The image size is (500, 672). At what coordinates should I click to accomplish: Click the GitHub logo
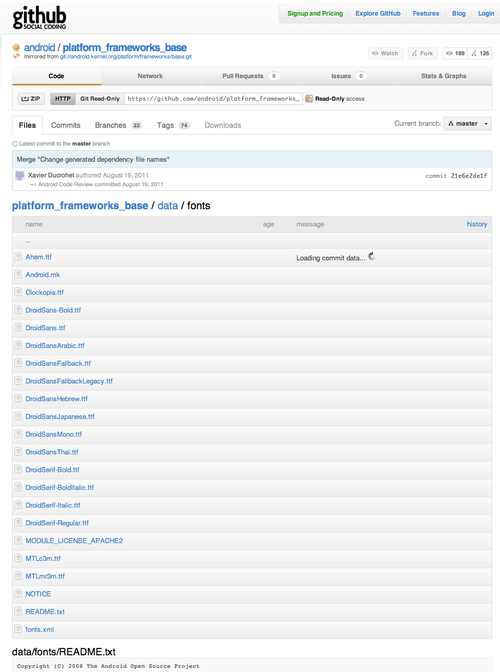pos(39,18)
